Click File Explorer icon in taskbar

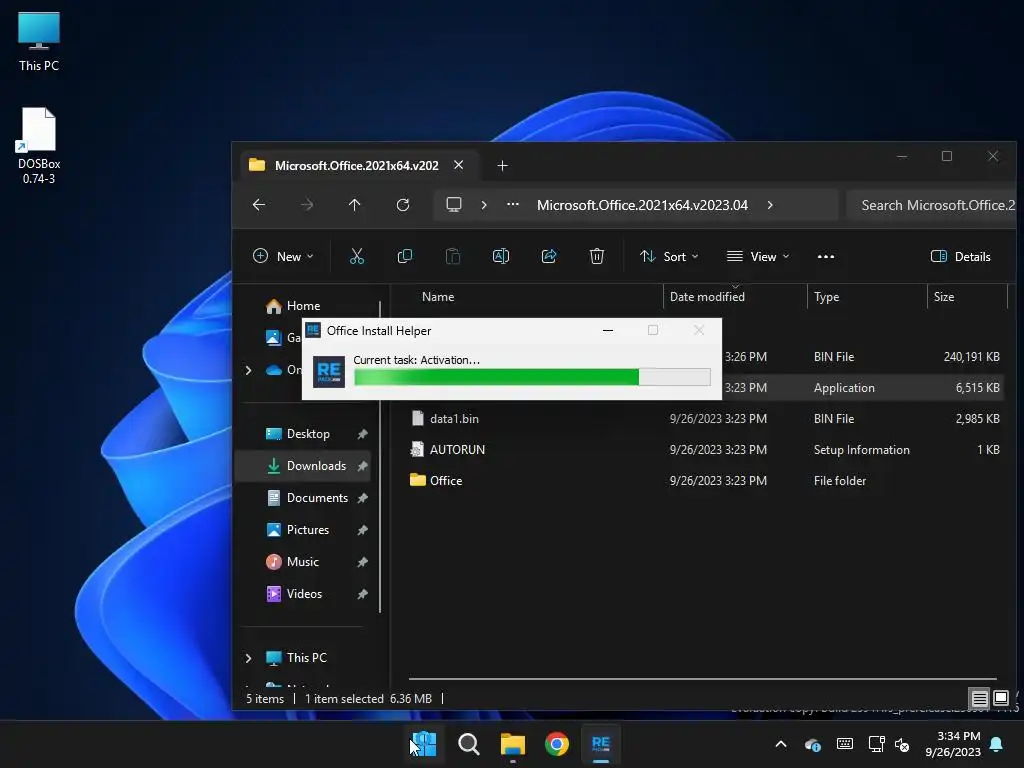513,744
